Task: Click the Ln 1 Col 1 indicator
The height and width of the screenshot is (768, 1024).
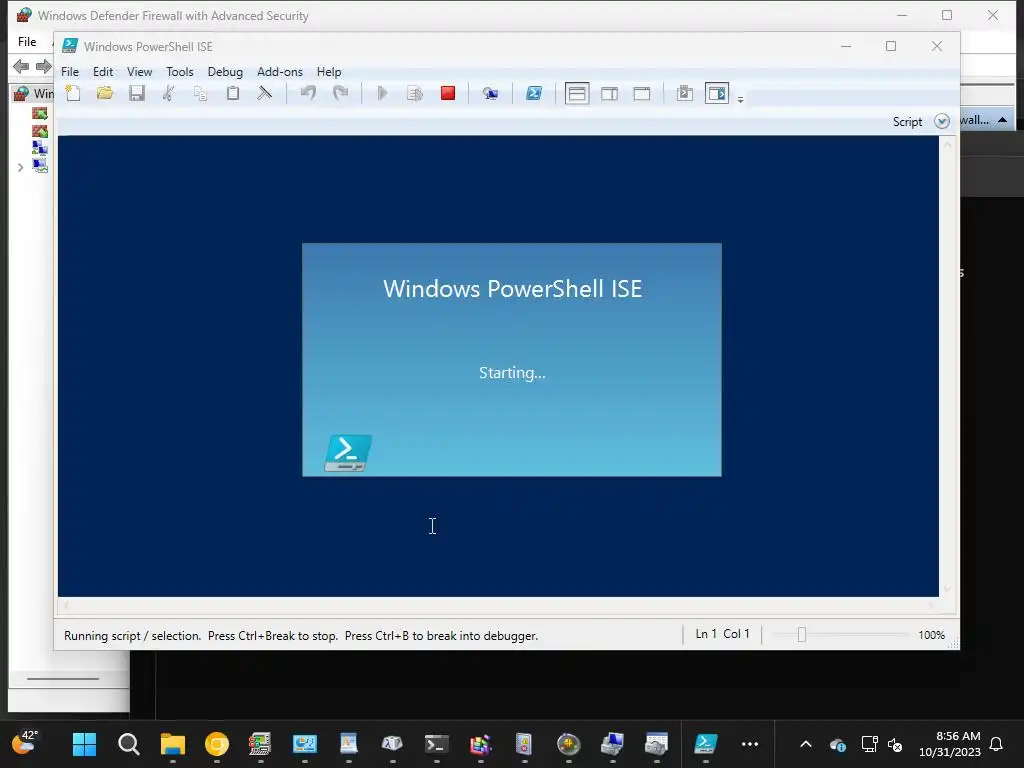Action: pyautogui.click(x=722, y=634)
